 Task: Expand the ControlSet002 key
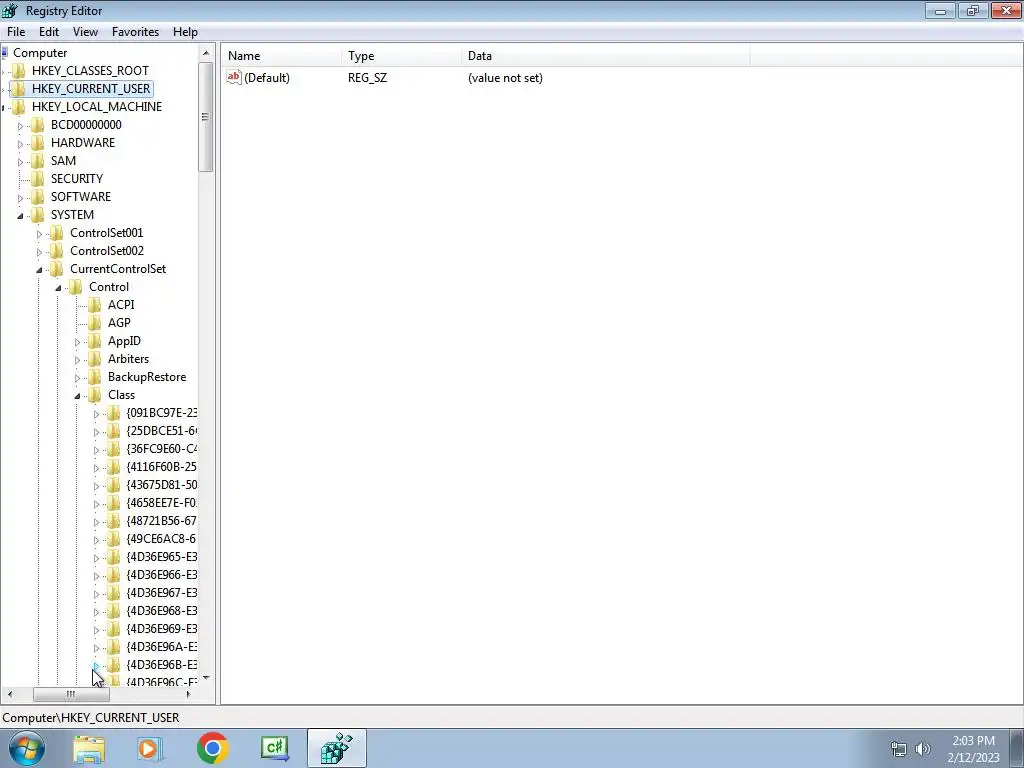[x=39, y=251]
